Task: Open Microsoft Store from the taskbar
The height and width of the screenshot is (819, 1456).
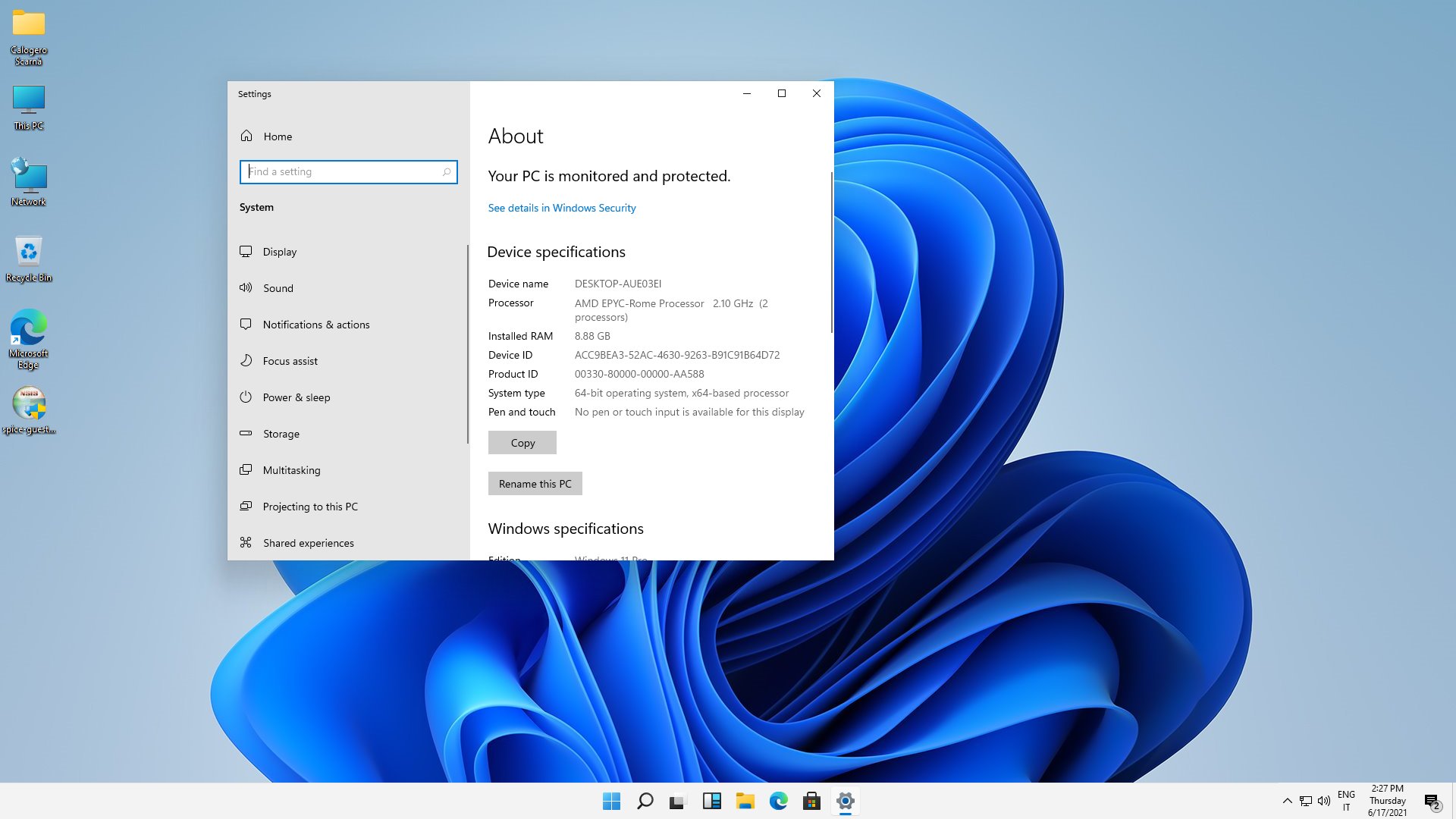Action: (811, 801)
